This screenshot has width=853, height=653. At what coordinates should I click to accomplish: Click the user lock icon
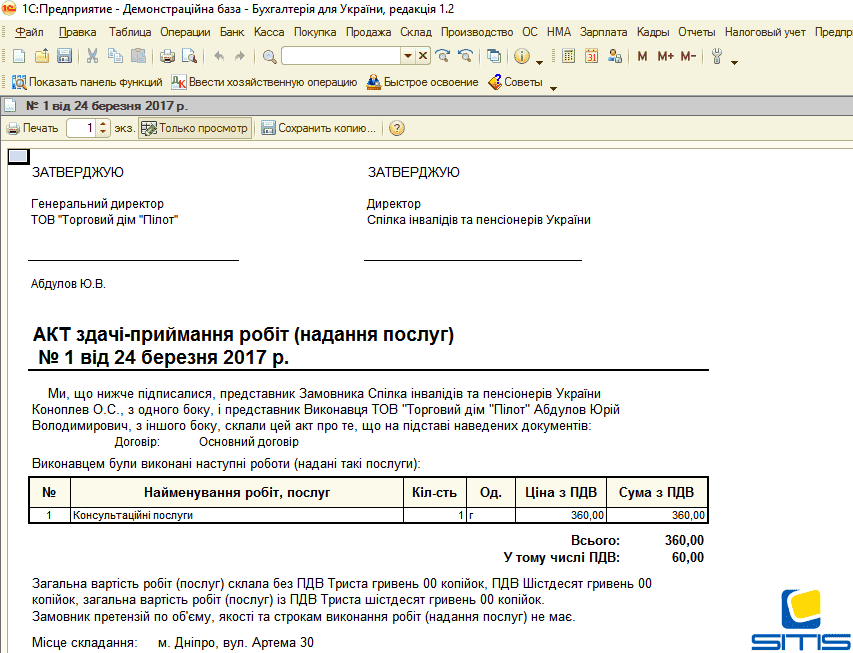615,56
